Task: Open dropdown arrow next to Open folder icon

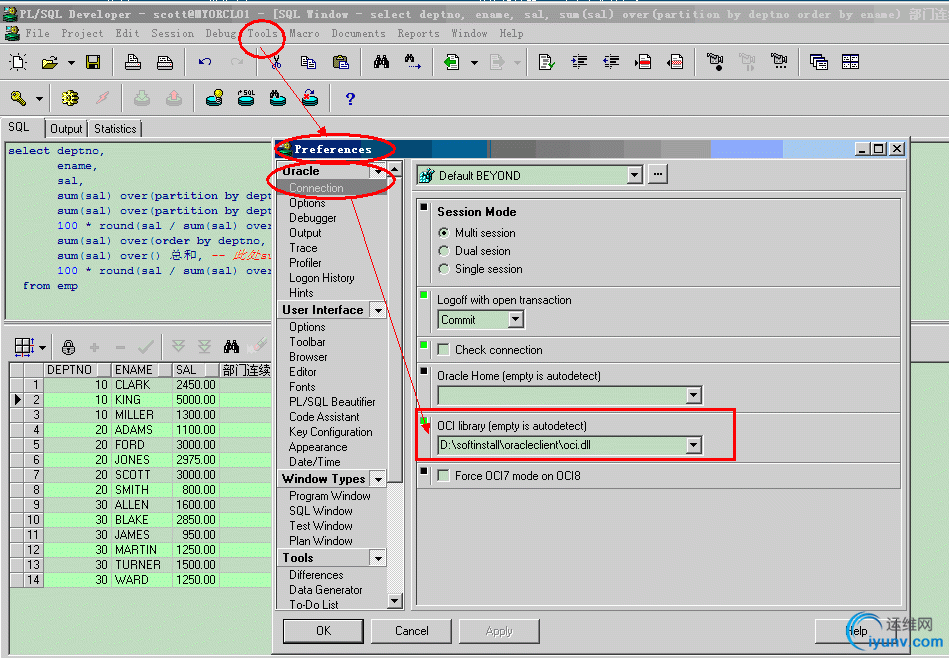Action: [71, 62]
